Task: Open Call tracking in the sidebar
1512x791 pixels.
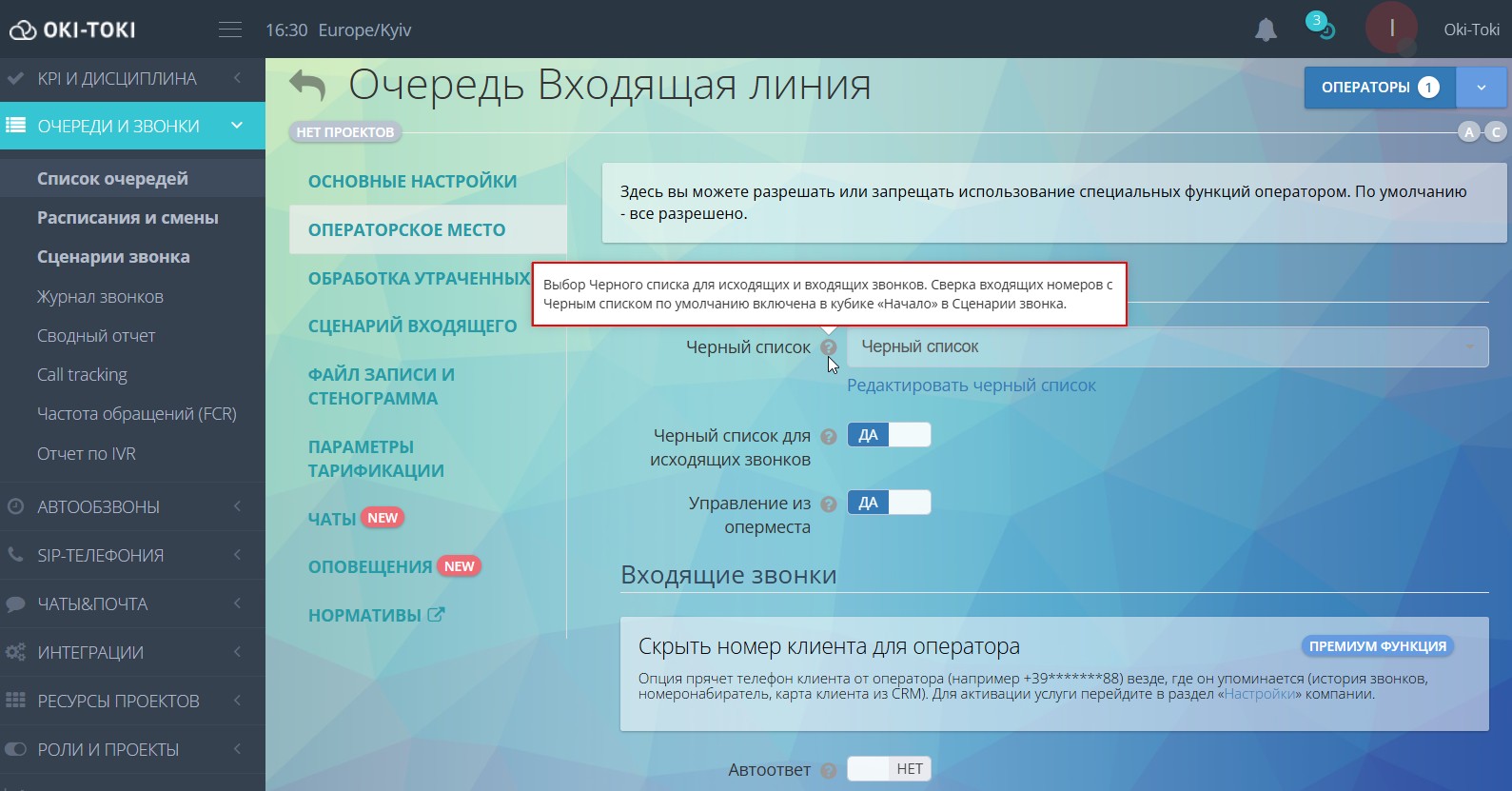Action: [x=82, y=374]
